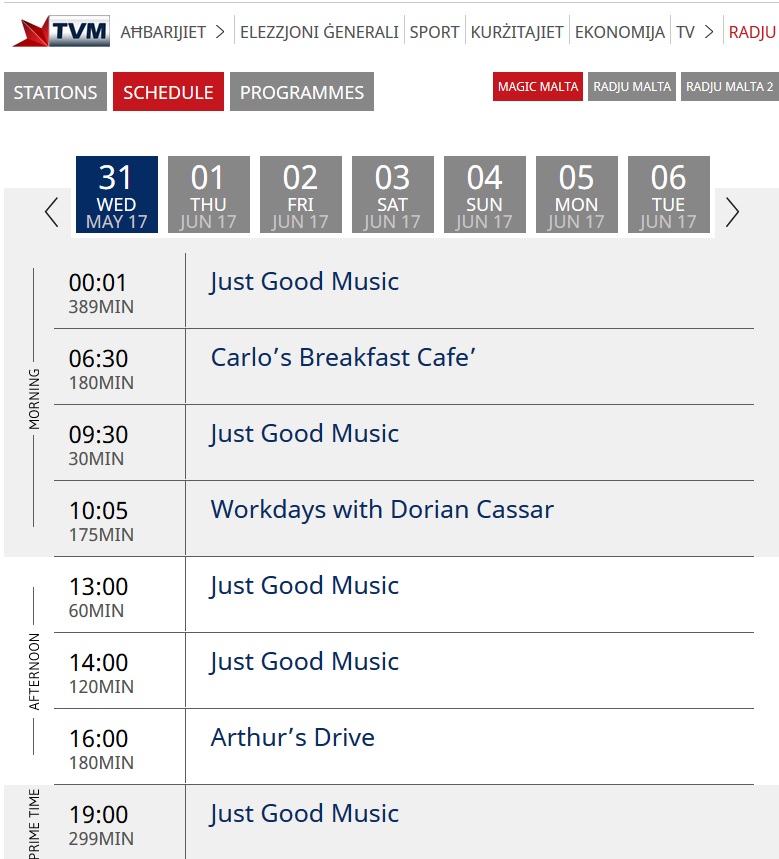779x859 pixels.
Task: Click the 16:00 time slot
Action: (99, 738)
